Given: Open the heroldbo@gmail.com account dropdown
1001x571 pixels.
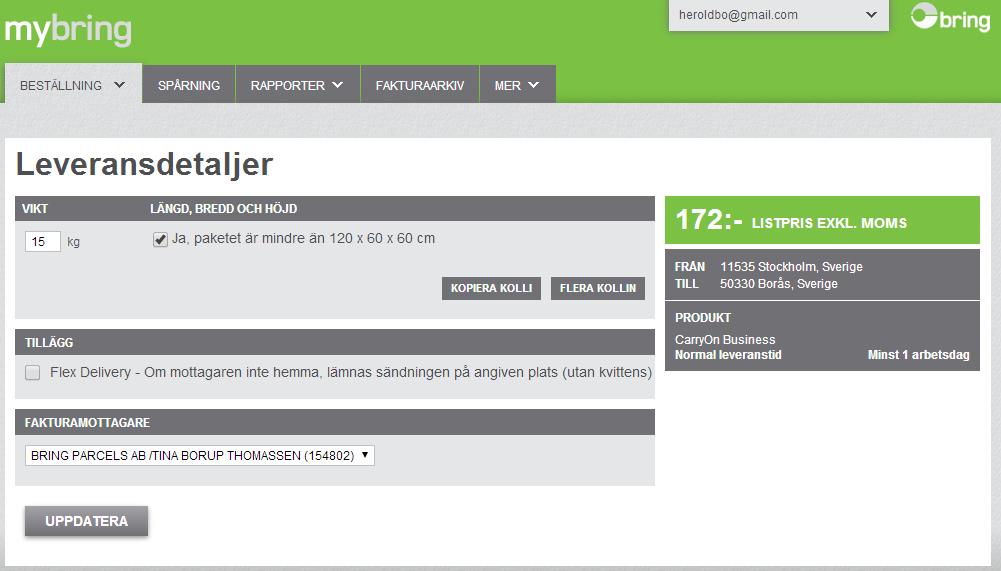Looking at the screenshot, I should coord(778,15).
